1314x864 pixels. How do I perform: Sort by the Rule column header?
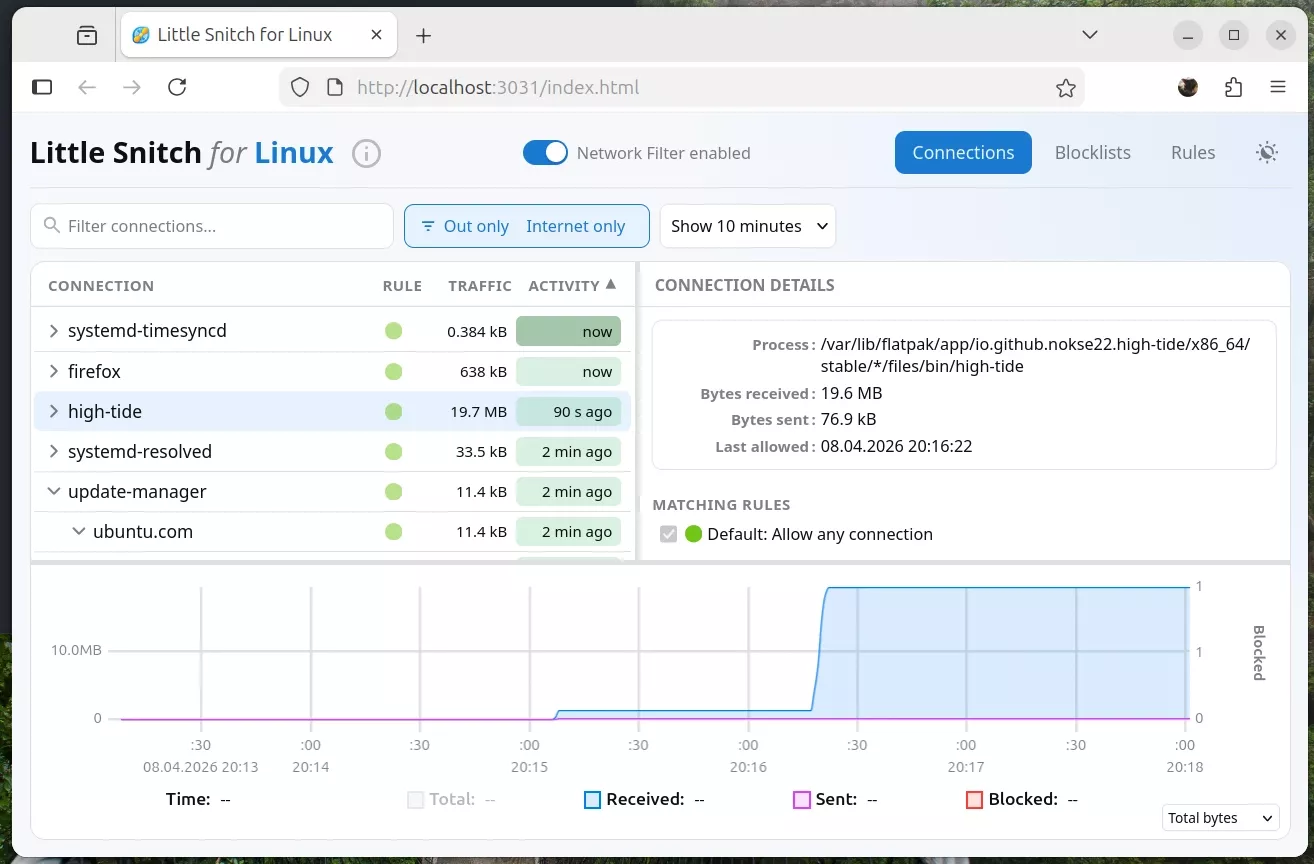click(x=402, y=286)
